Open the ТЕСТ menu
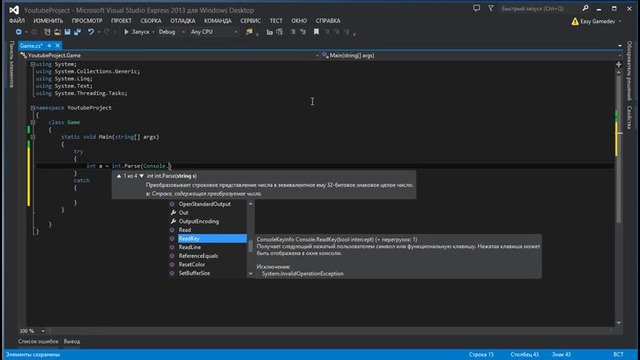The image size is (640, 360). click(276, 20)
